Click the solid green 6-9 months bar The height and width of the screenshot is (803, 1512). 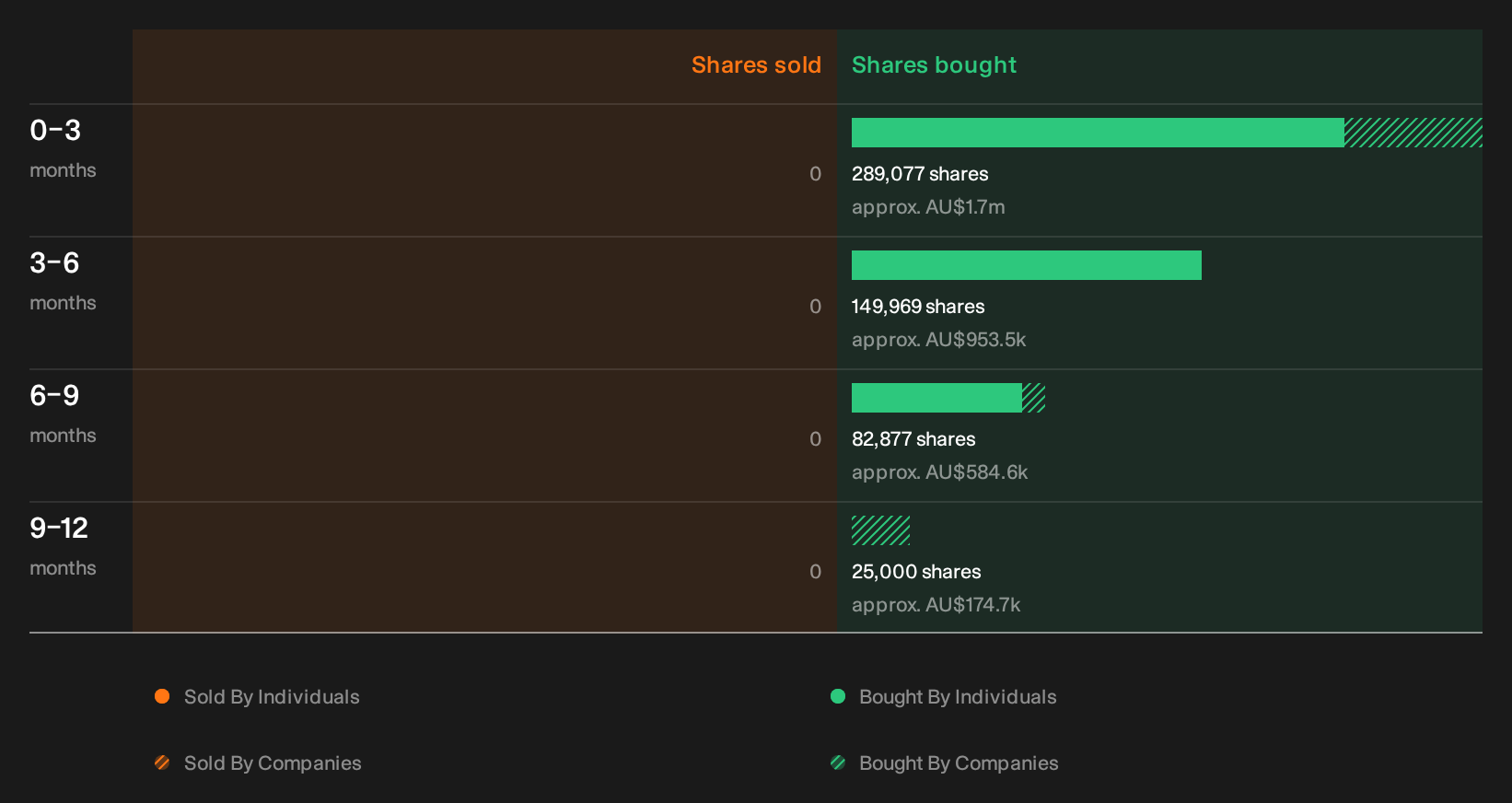[x=936, y=398]
